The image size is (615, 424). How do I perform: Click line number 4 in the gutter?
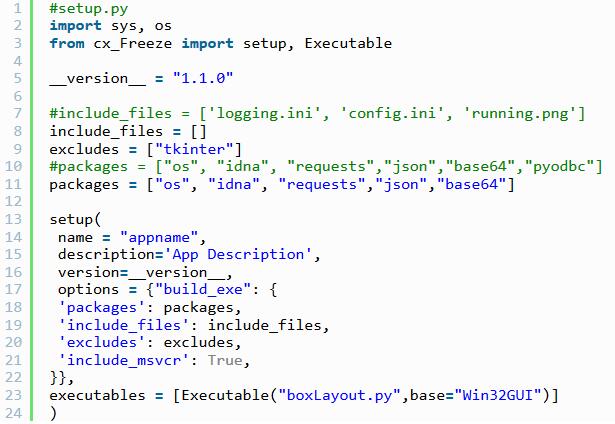pyautogui.click(x=17, y=61)
